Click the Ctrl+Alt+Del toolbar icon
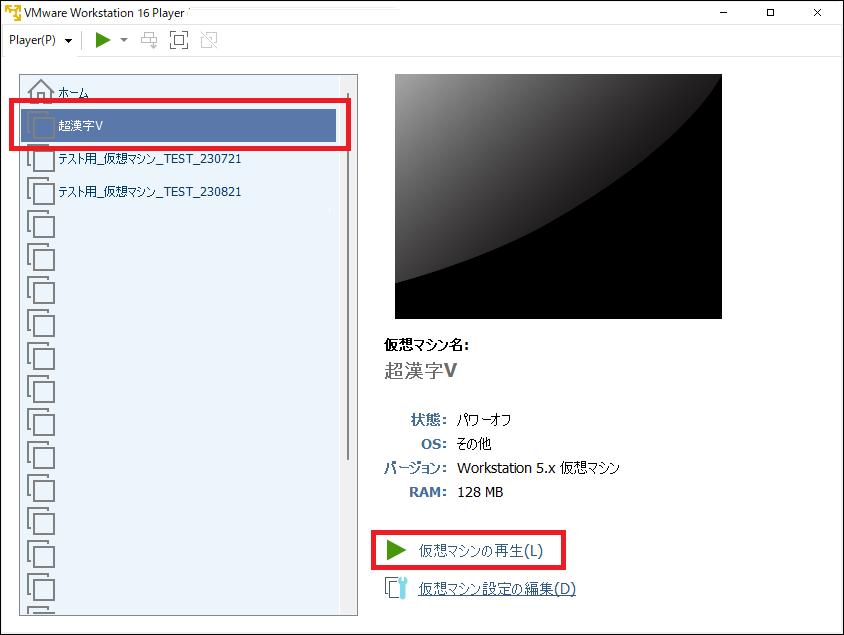The image size is (844, 635). pyautogui.click(x=148, y=40)
